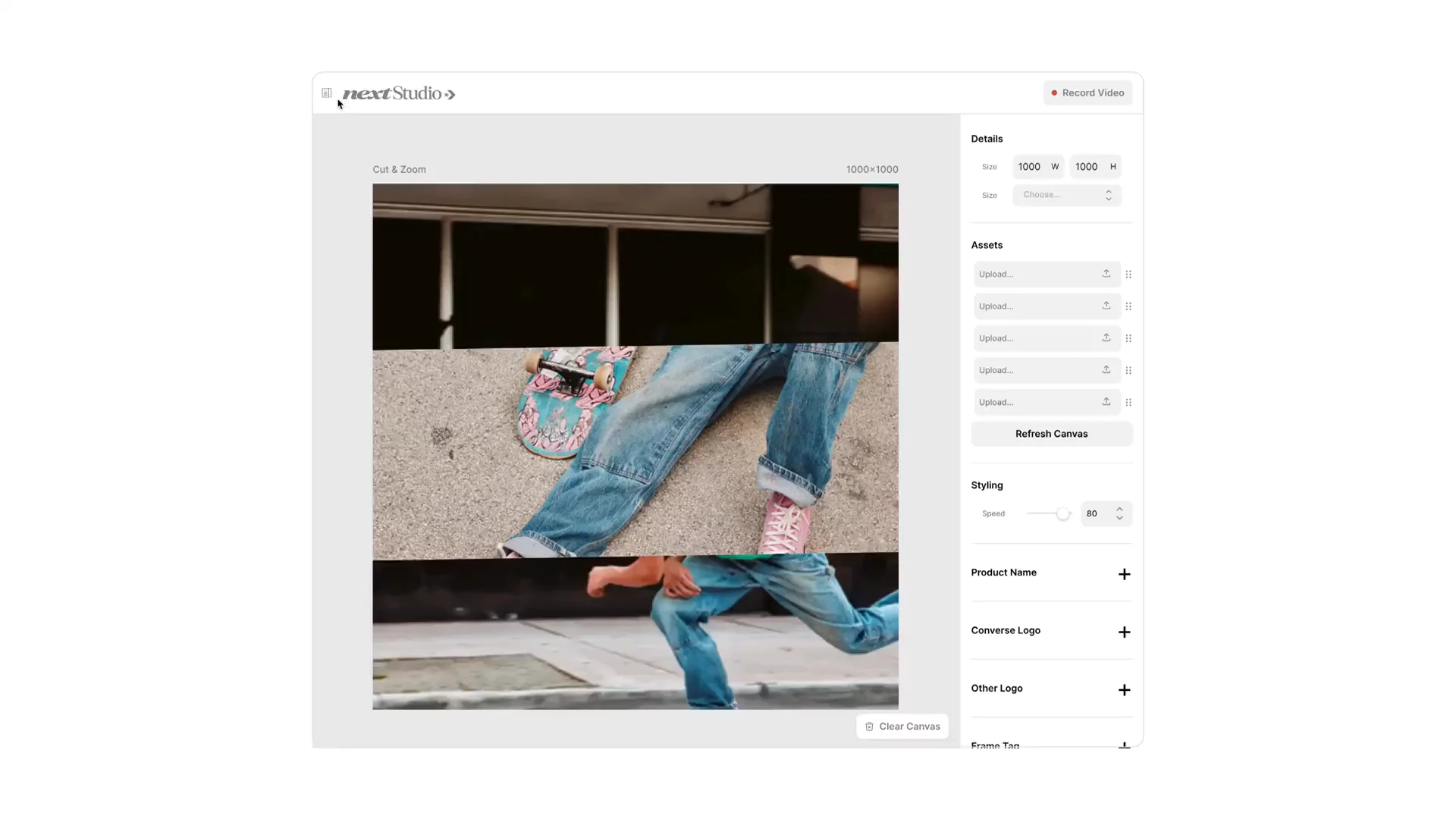This screenshot has height=819, width=1456.
Task: Click the Speed slider handle
Action: (1063, 514)
